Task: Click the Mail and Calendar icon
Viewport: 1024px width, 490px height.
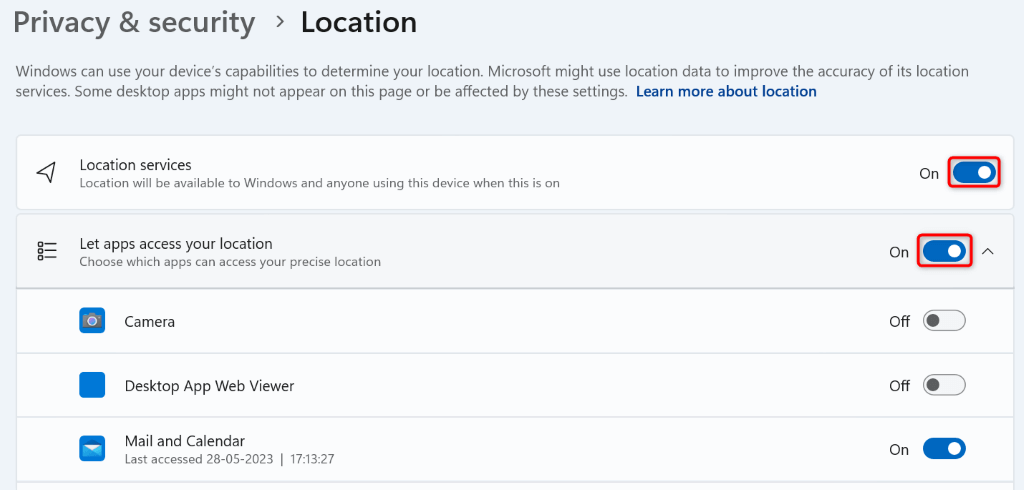Action: [92, 449]
